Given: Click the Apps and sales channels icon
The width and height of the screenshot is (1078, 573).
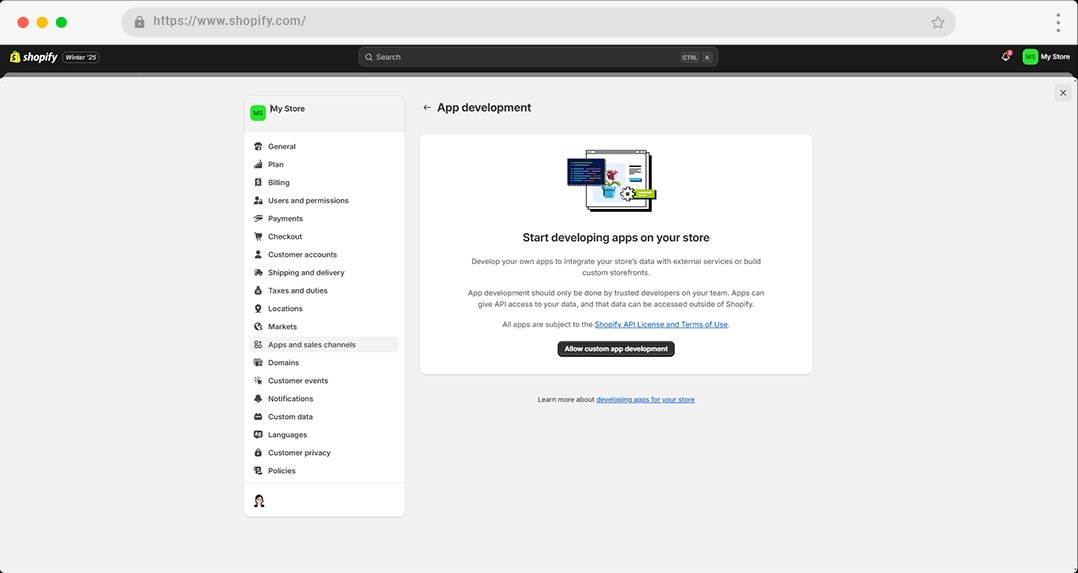Looking at the screenshot, I should pyautogui.click(x=258, y=345).
